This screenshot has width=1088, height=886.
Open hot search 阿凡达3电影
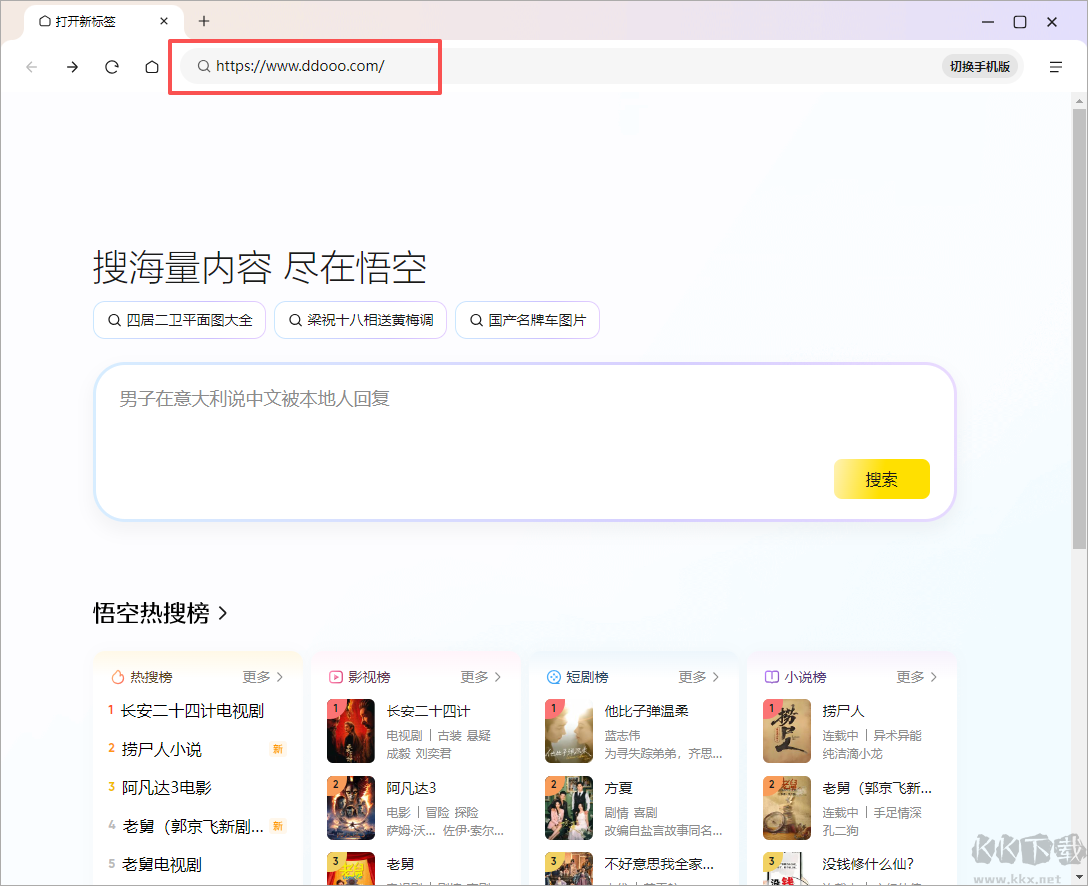[167, 787]
